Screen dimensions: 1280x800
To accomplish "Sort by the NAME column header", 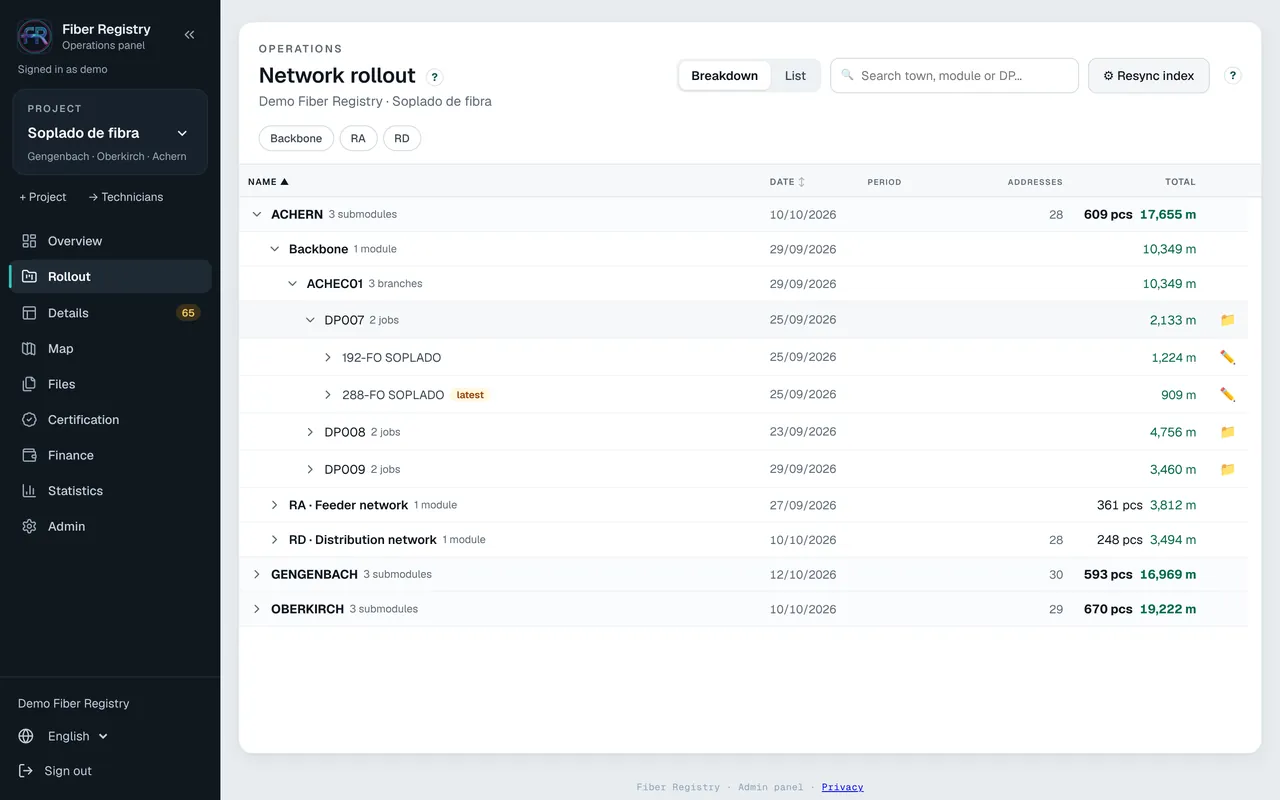I will tap(268, 182).
